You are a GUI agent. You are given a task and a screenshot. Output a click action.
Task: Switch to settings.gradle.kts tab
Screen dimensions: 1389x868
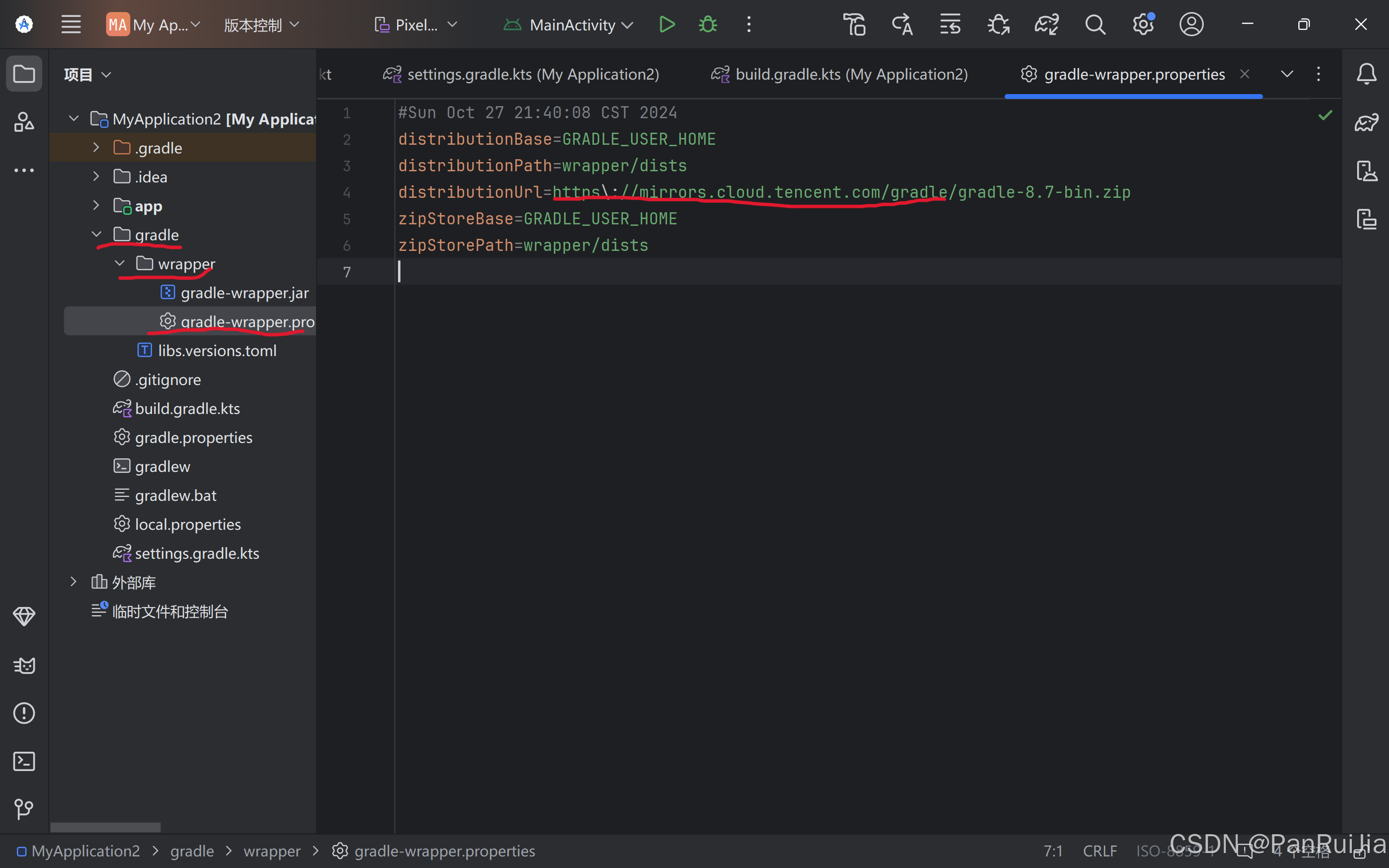tap(532, 74)
